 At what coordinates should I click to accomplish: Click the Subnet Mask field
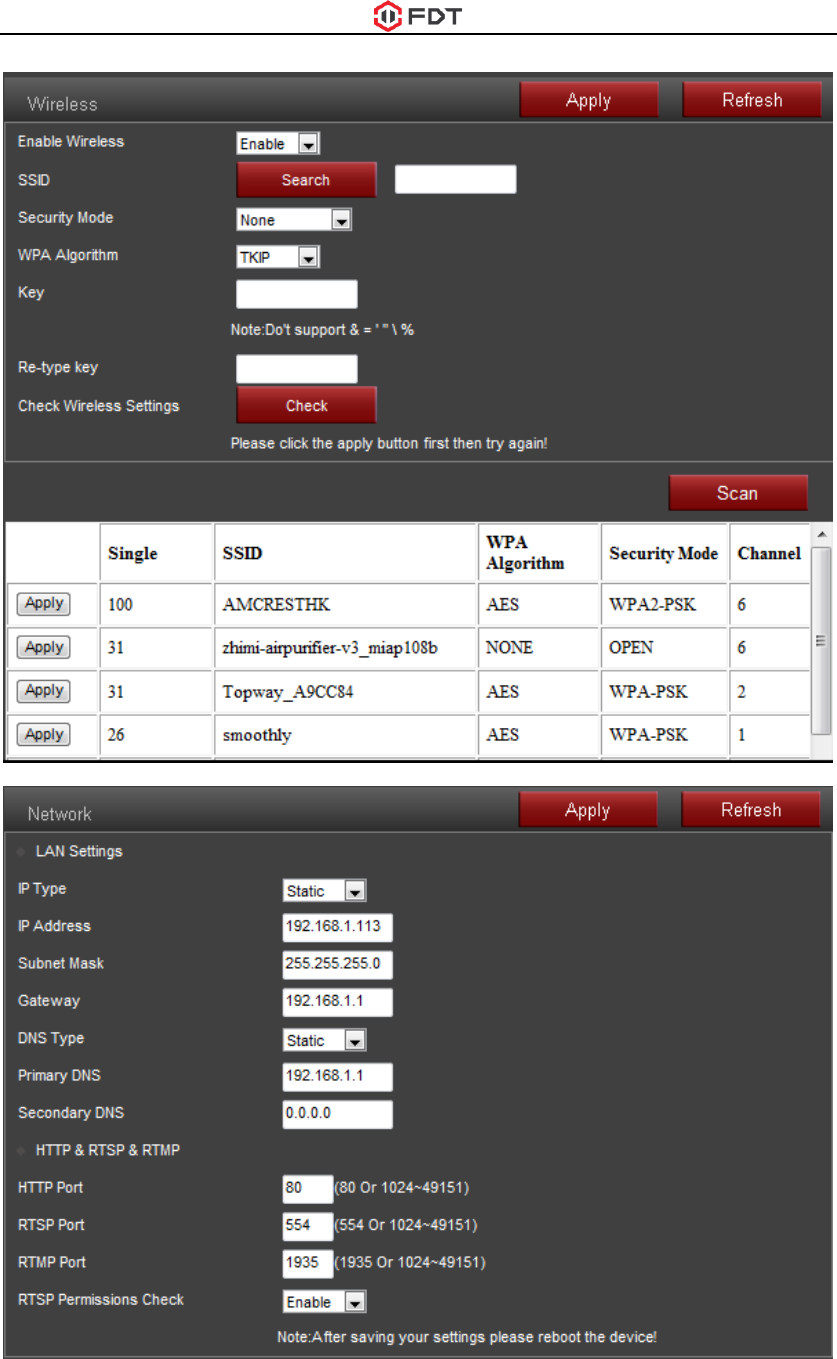click(x=338, y=965)
